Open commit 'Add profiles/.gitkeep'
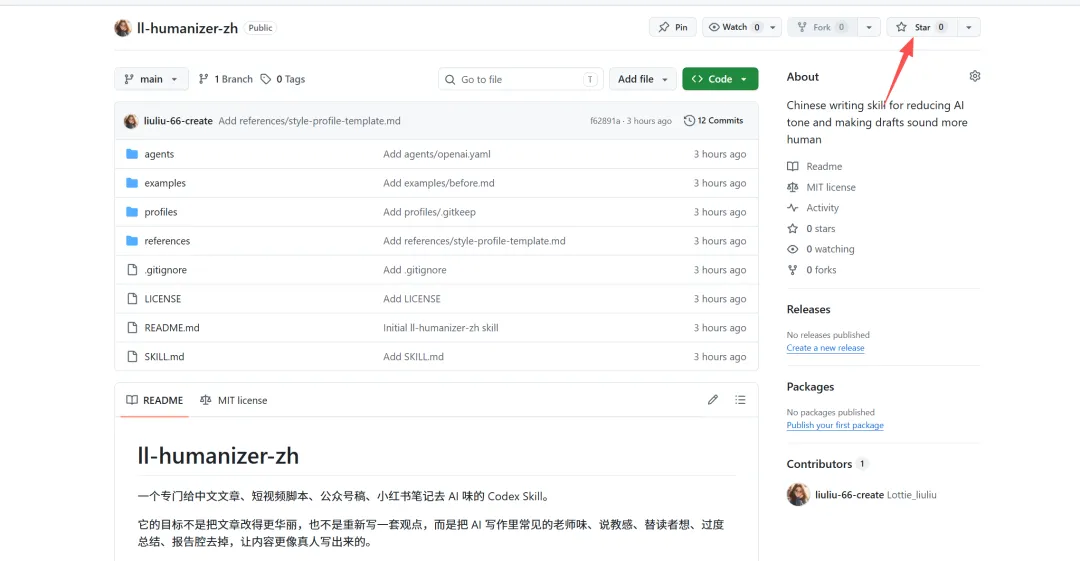 [429, 212]
